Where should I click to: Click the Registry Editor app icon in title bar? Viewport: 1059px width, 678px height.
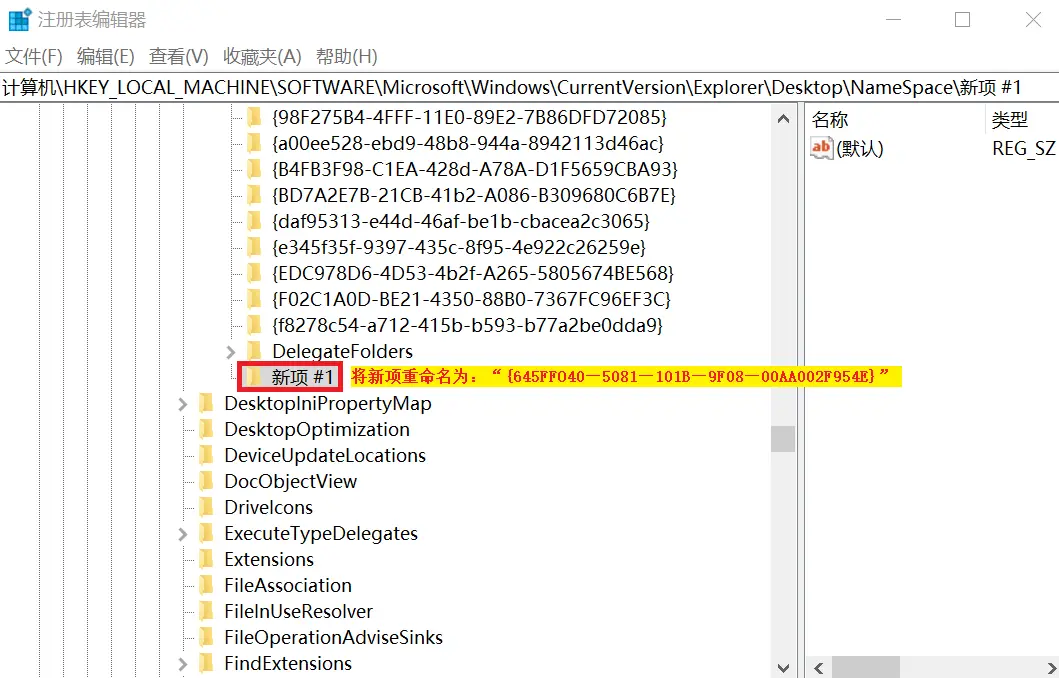19,20
